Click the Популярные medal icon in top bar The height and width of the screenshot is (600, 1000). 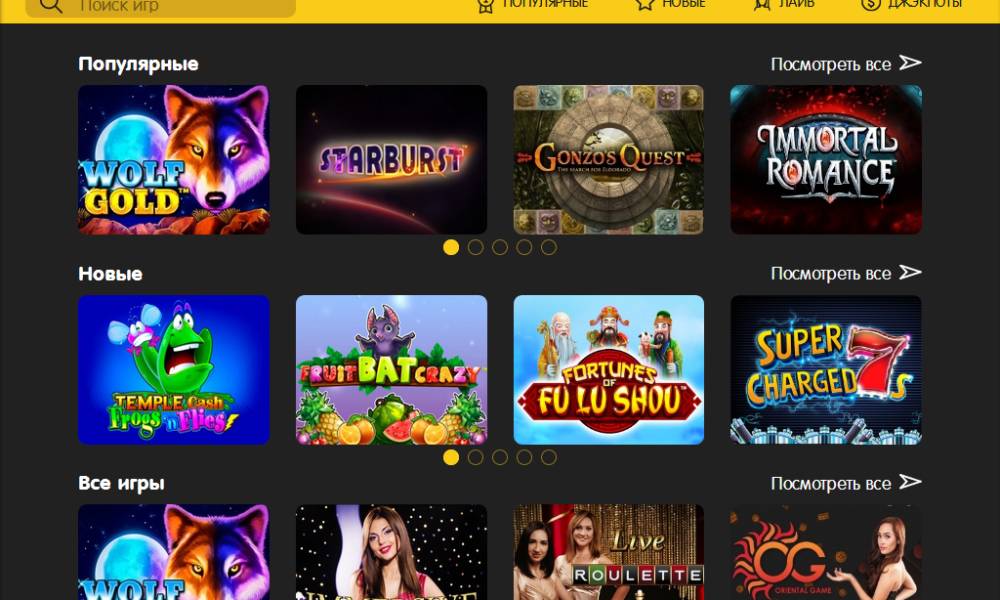click(485, 5)
